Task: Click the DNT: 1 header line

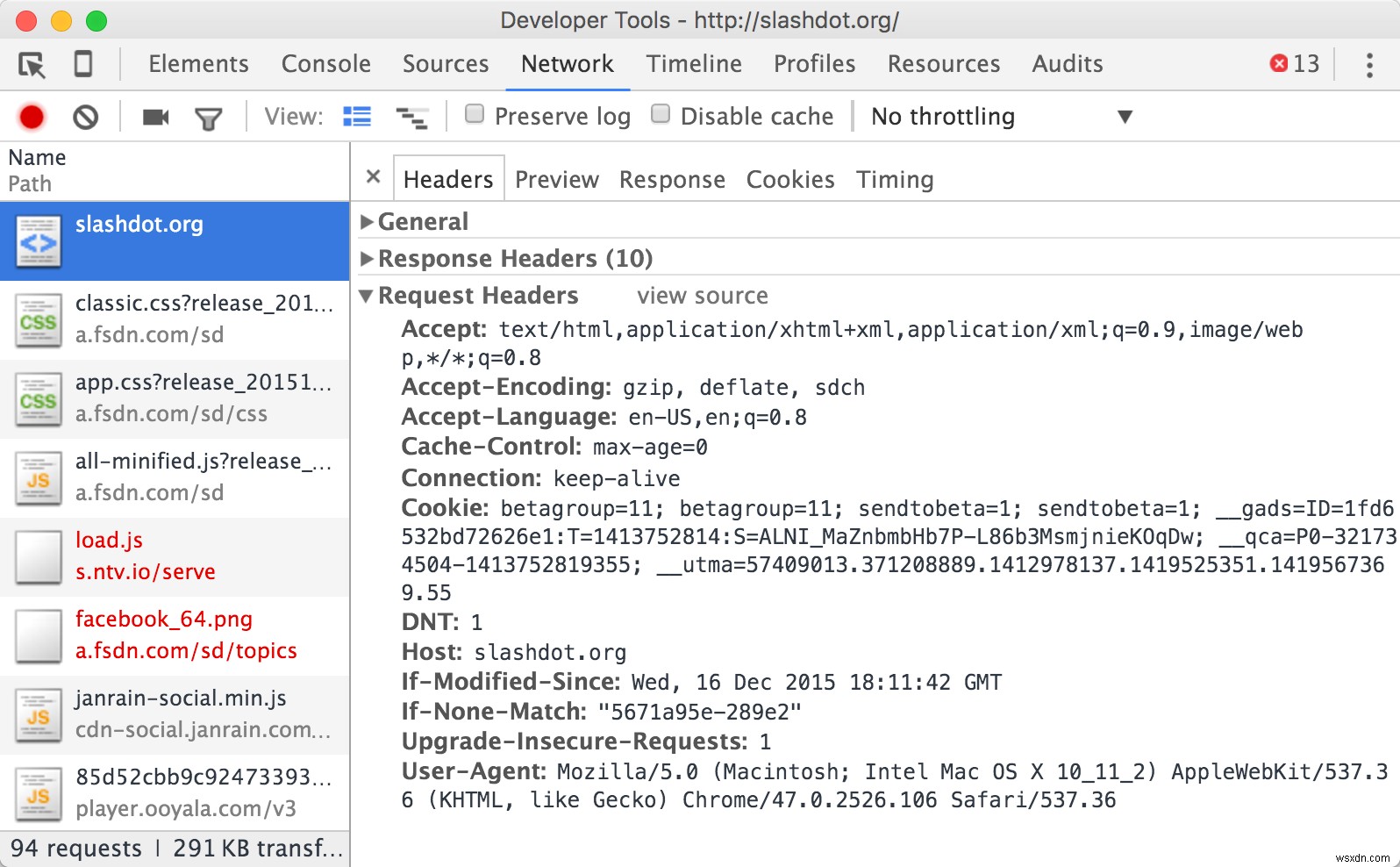Action: 442,622
